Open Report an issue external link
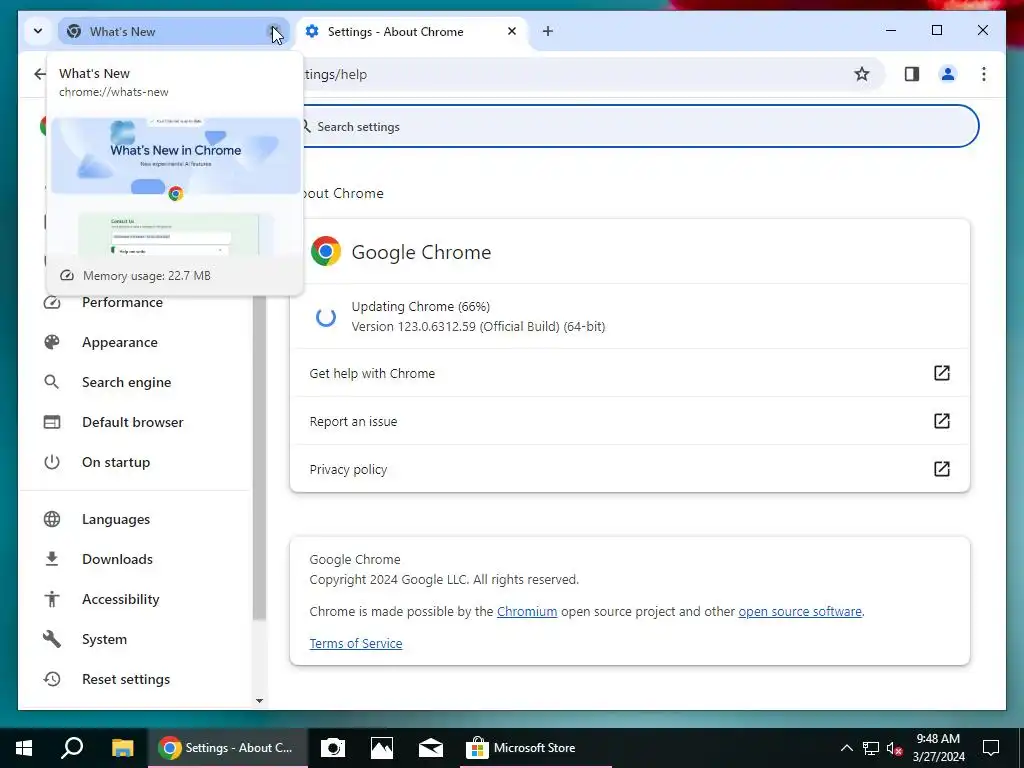The width and height of the screenshot is (1024, 768). pos(942,421)
